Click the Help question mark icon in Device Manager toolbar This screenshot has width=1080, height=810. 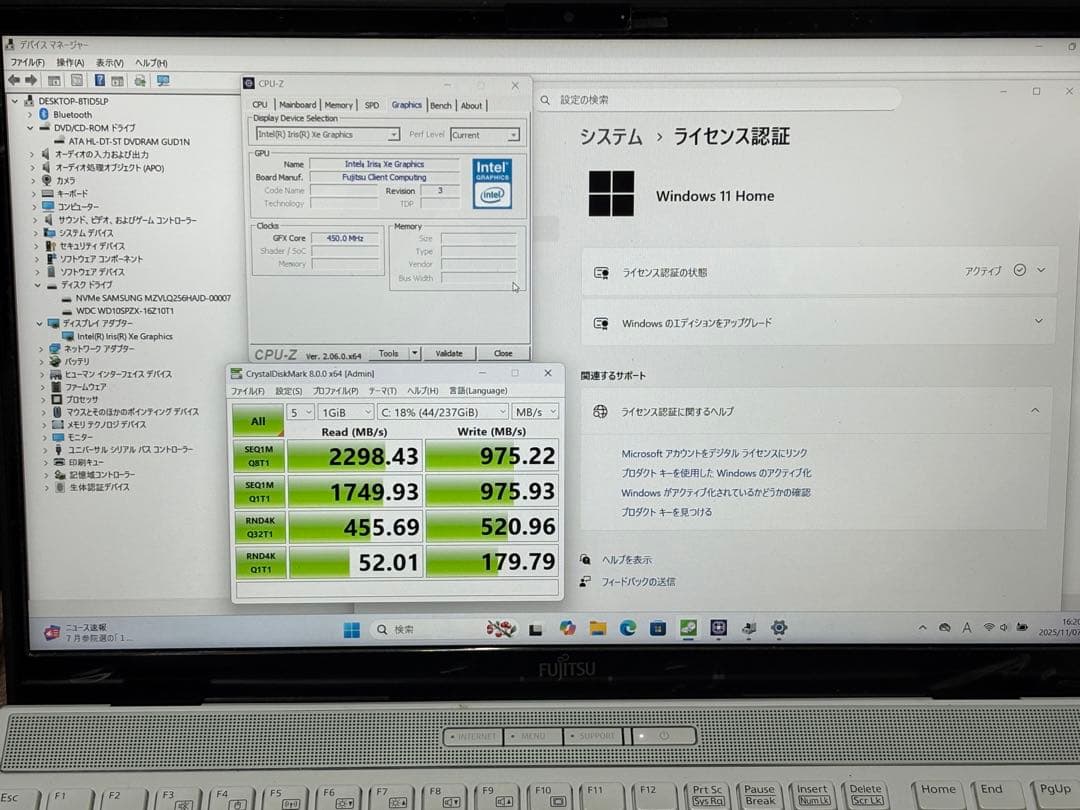[x=100, y=80]
